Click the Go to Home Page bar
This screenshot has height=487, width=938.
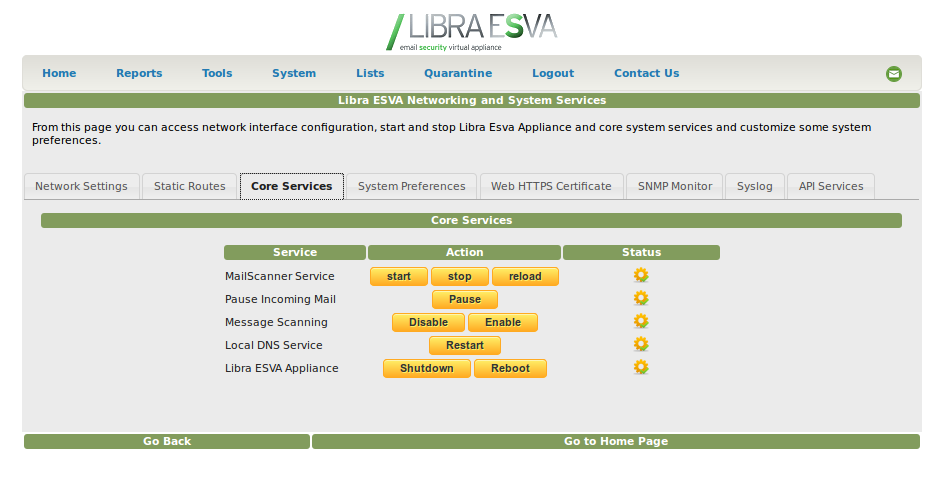coord(616,441)
